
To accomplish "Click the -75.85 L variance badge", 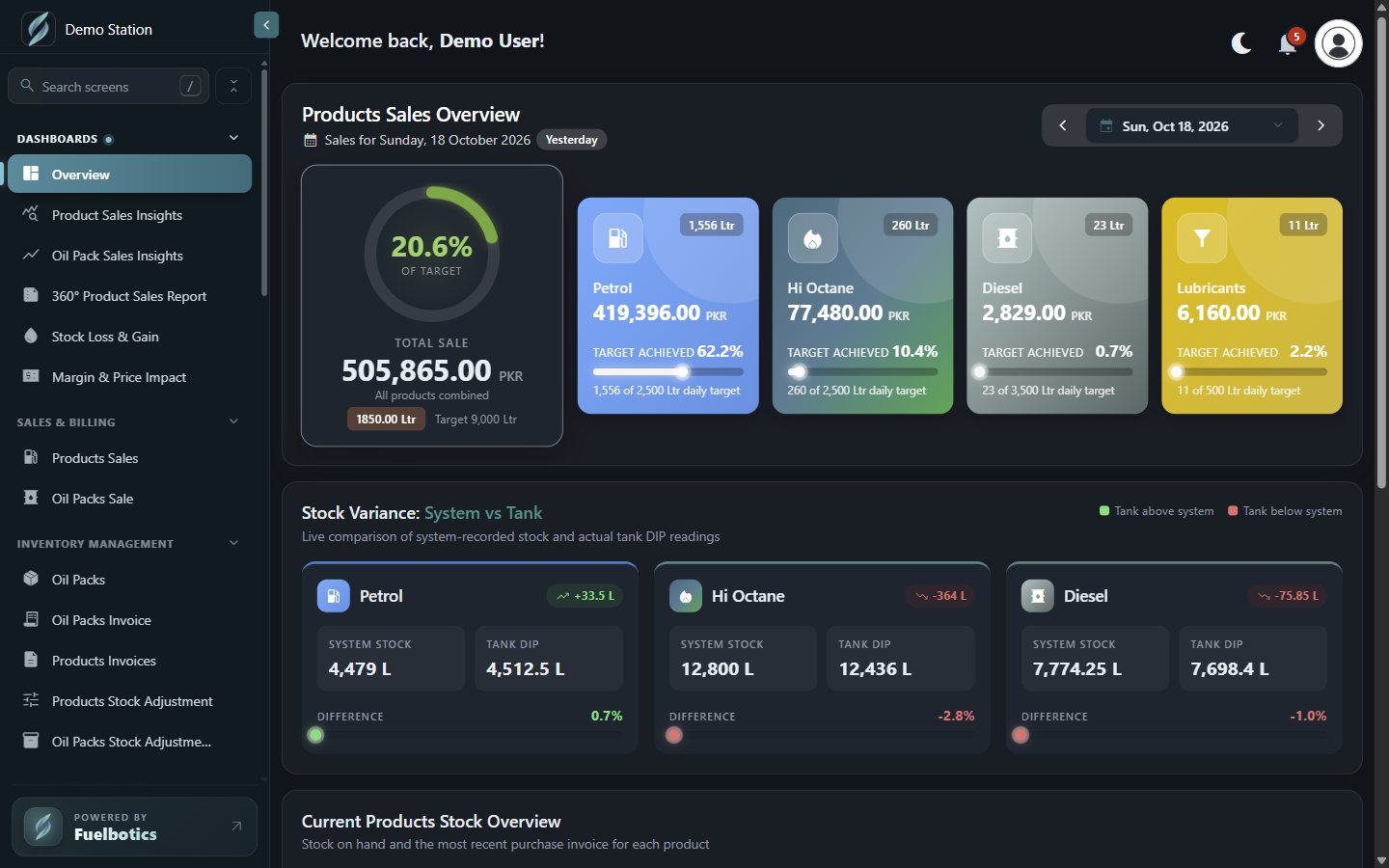I will (1288, 596).
